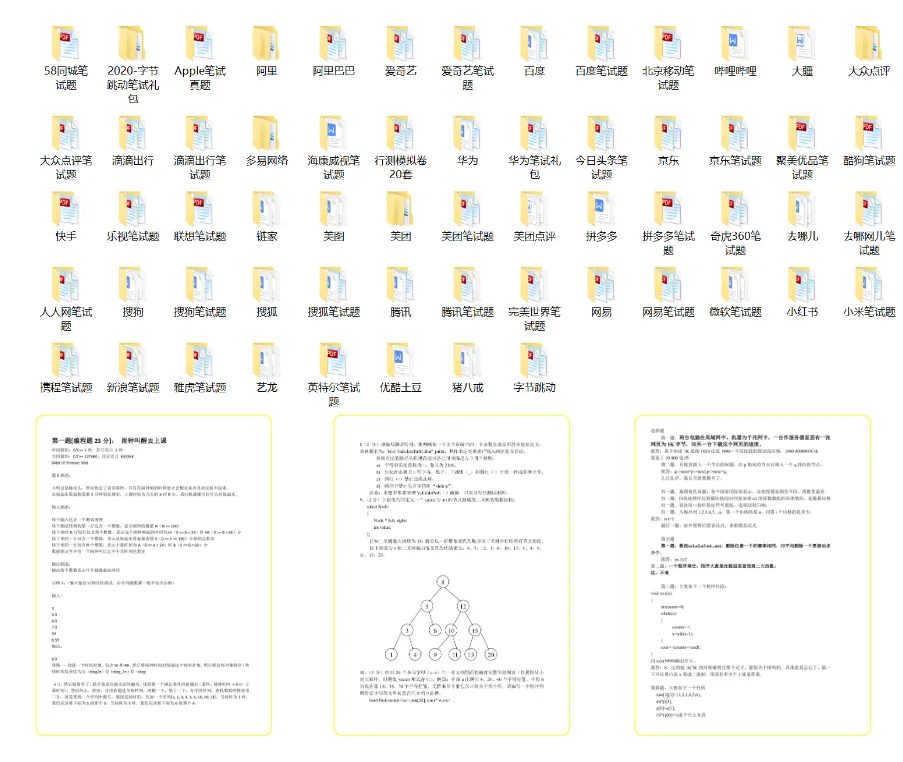Open the 优酷土豆 folder
This screenshot has height=762, width=903.
401,361
